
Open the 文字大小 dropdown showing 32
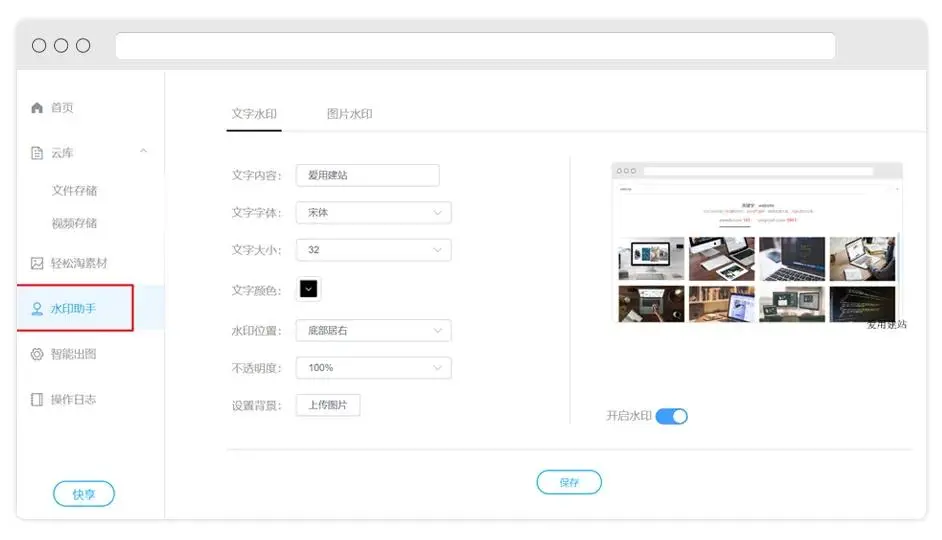pos(373,250)
